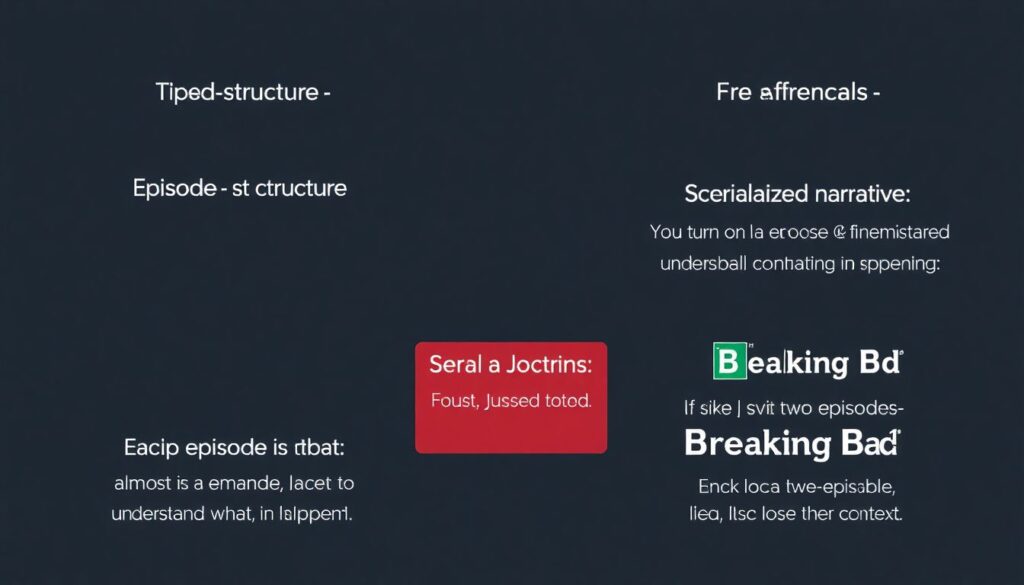Click the 'You turn on la eroose' line
Image resolution: width=1024 pixels, height=585 pixels.
click(x=798, y=232)
